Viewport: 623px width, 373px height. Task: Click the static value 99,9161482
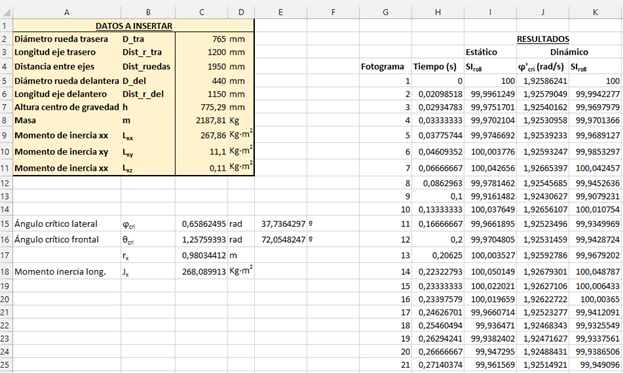click(x=490, y=196)
